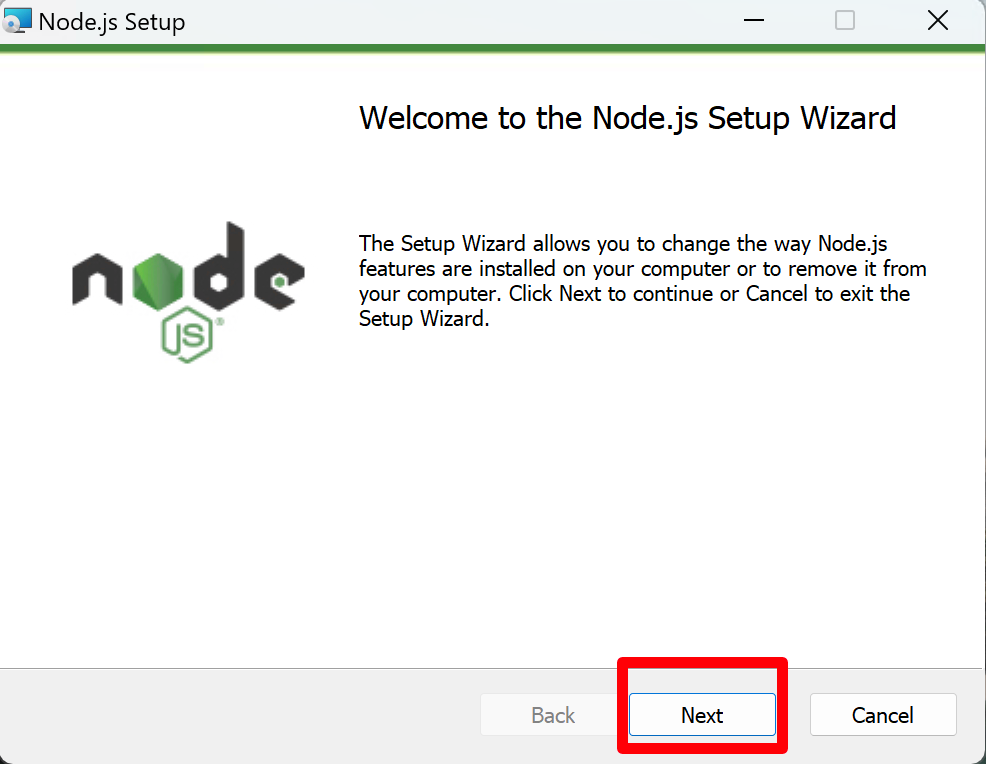Click the 'Welcome to the Node.js Setup Wizard' heading
986x764 pixels.
pos(627,118)
